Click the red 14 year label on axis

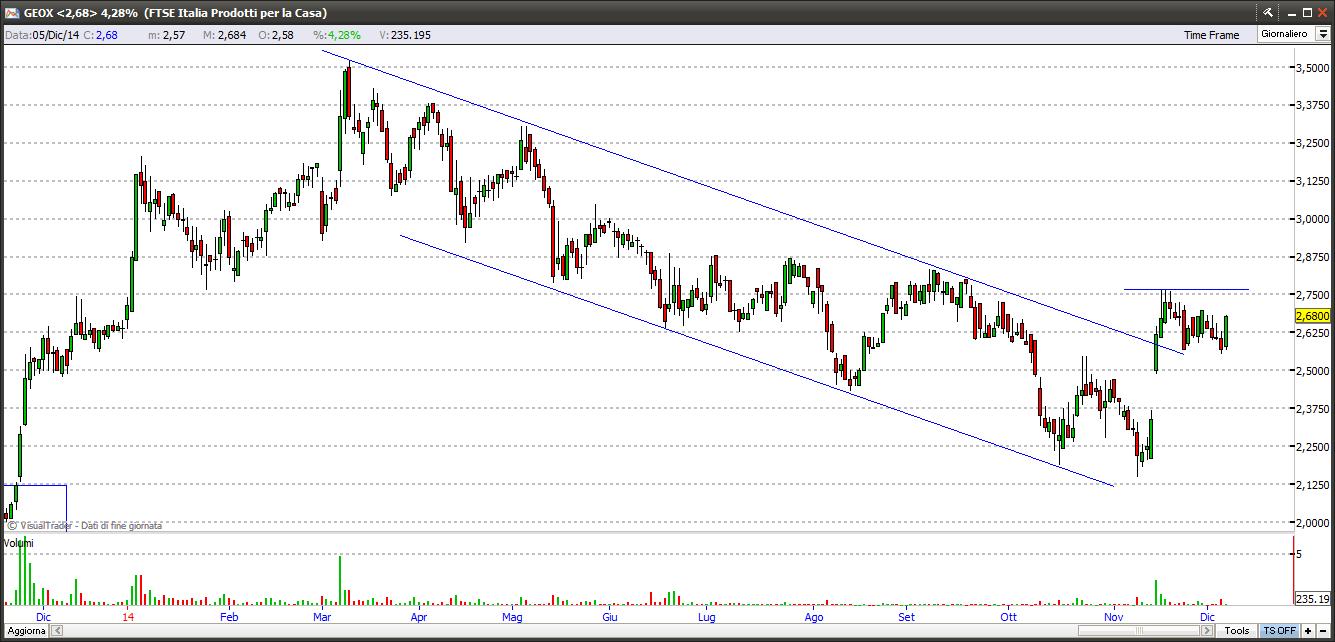[x=129, y=617]
